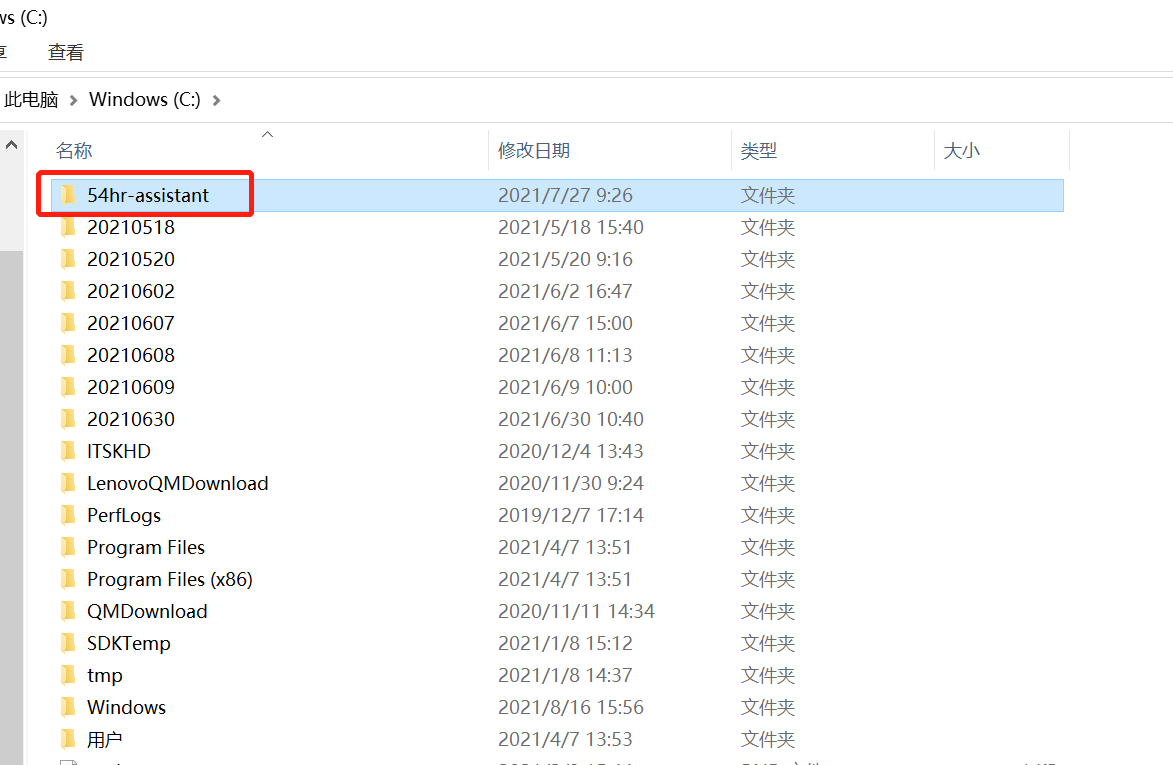Click the 20210607 folder icon
The height and width of the screenshot is (765, 1173).
click(68, 323)
